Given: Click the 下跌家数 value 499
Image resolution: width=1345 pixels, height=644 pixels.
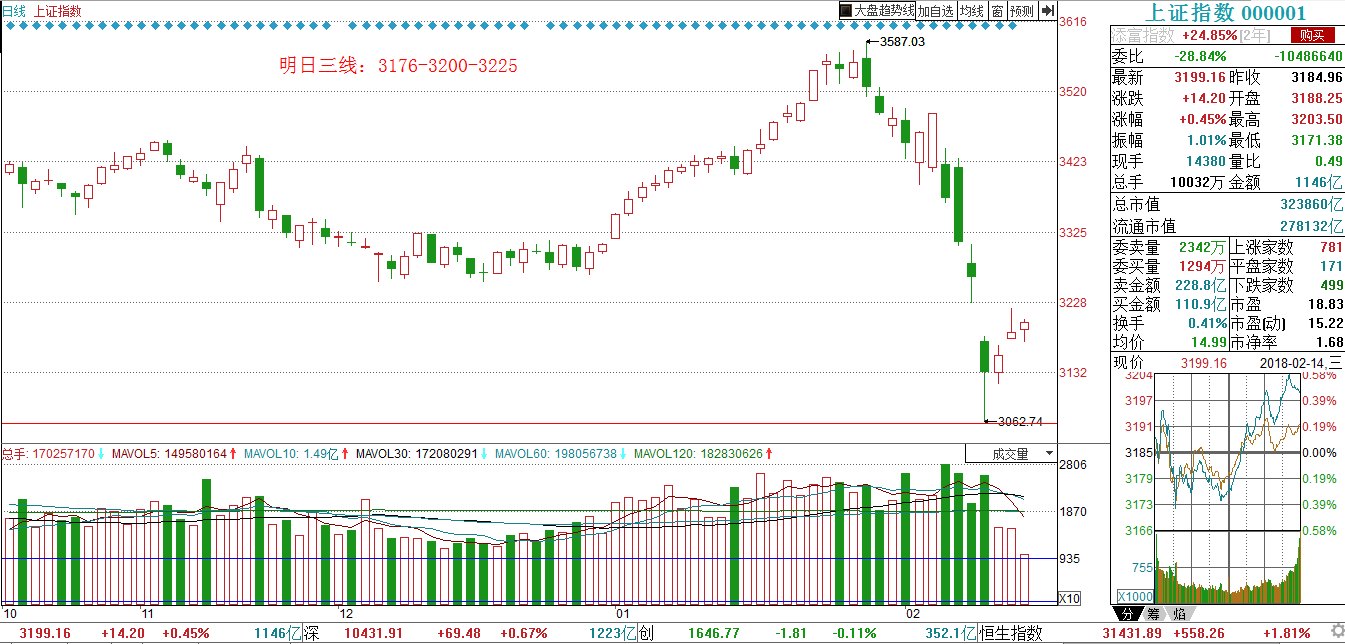Looking at the screenshot, I should [1331, 285].
